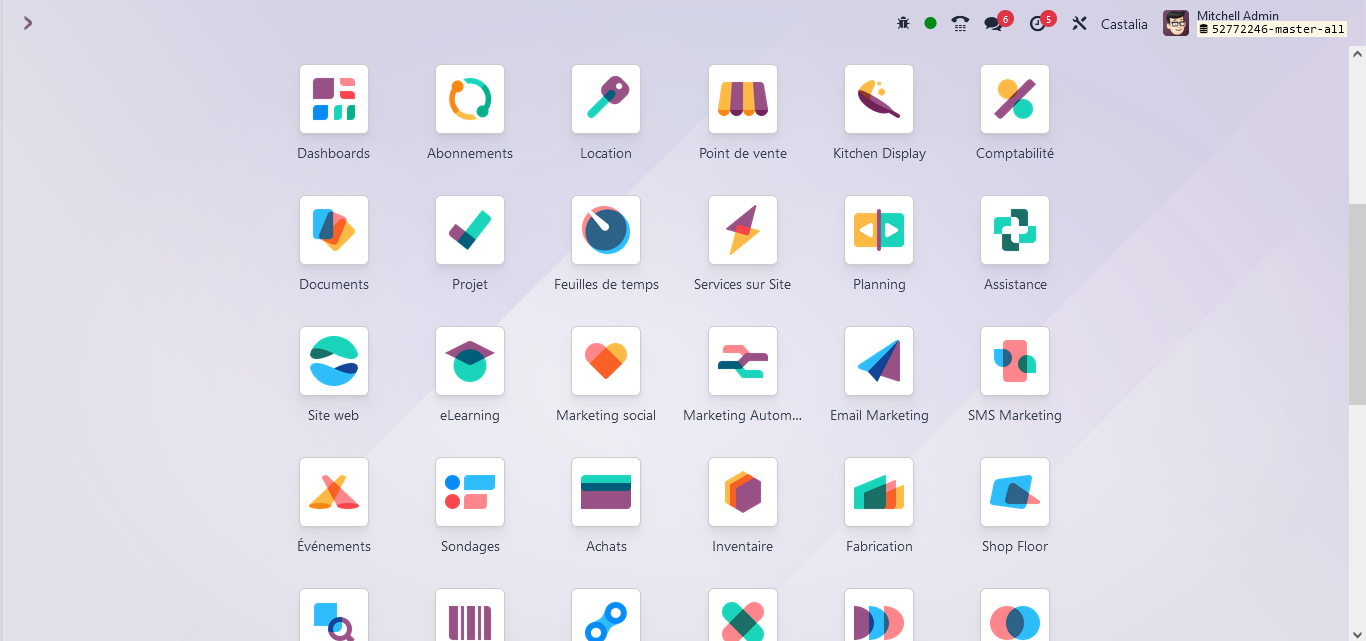Open messages showing 6 notifications
Viewport: 1366px width, 641px height.
coord(995,22)
